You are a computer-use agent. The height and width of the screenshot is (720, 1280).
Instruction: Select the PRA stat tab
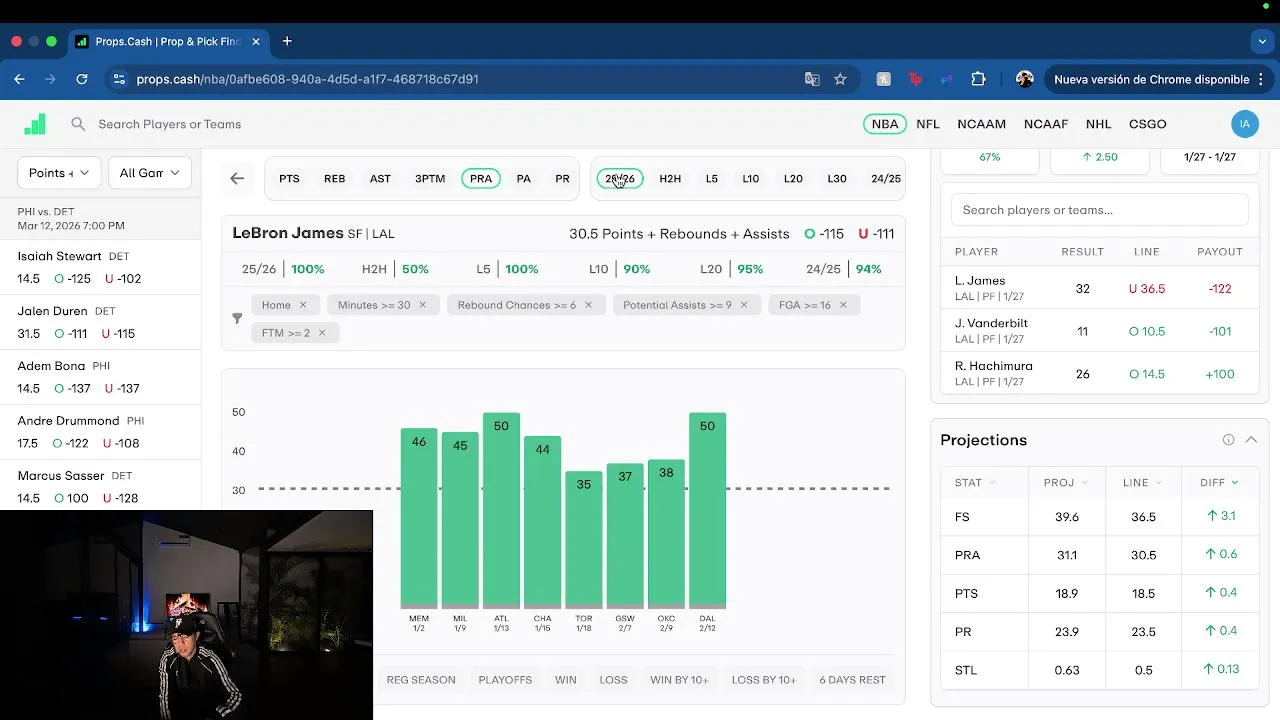[481, 179]
